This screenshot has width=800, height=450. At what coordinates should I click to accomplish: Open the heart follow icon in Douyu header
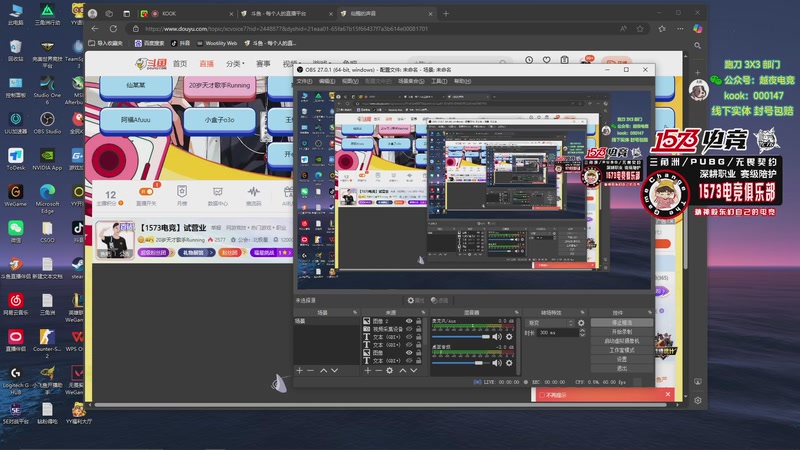546,60
